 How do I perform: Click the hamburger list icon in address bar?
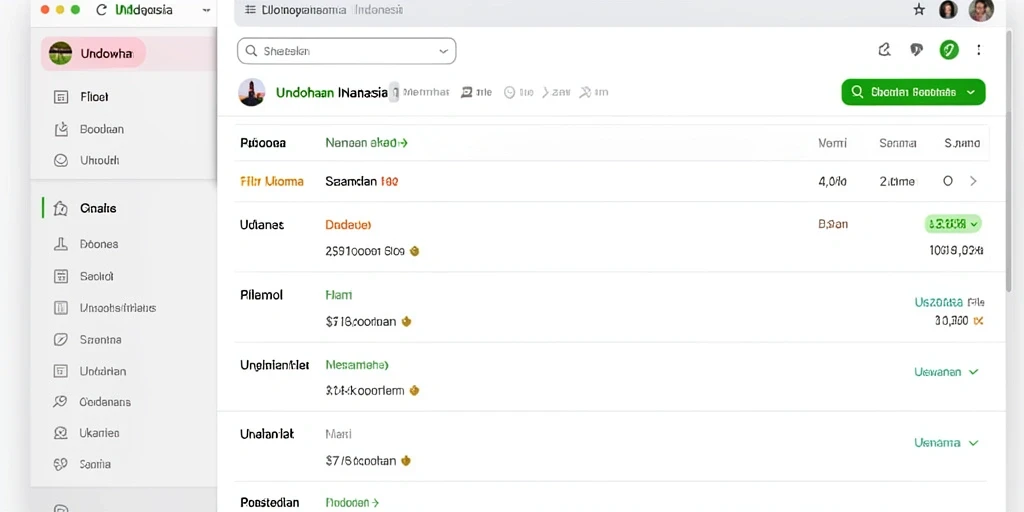point(250,10)
